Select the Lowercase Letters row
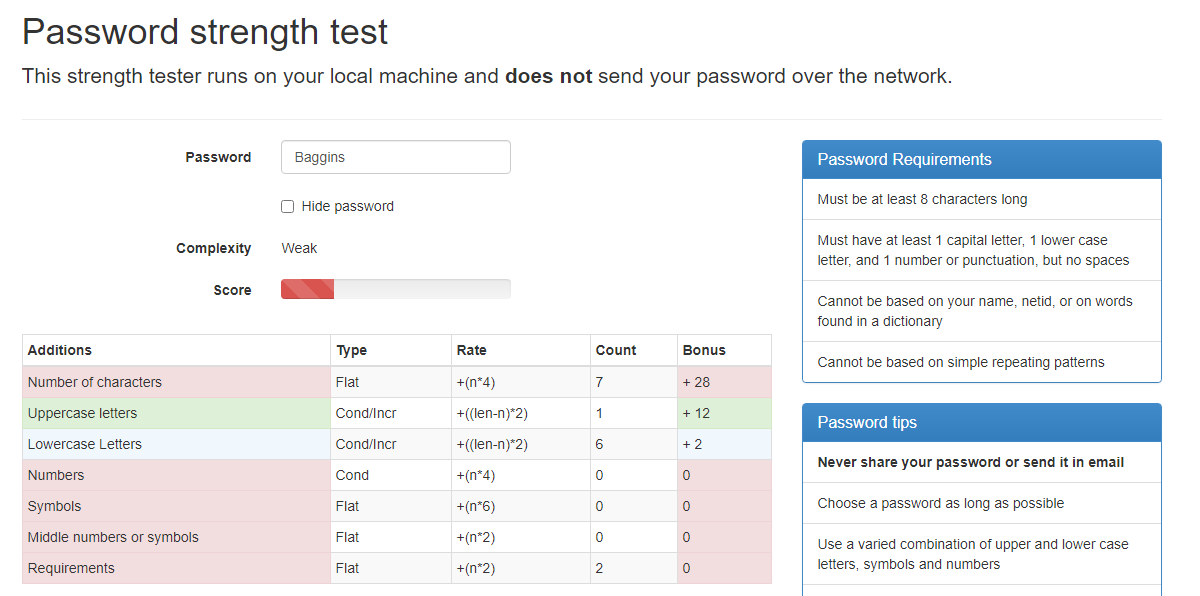Screen dimensions: 1200x596 click(85, 444)
